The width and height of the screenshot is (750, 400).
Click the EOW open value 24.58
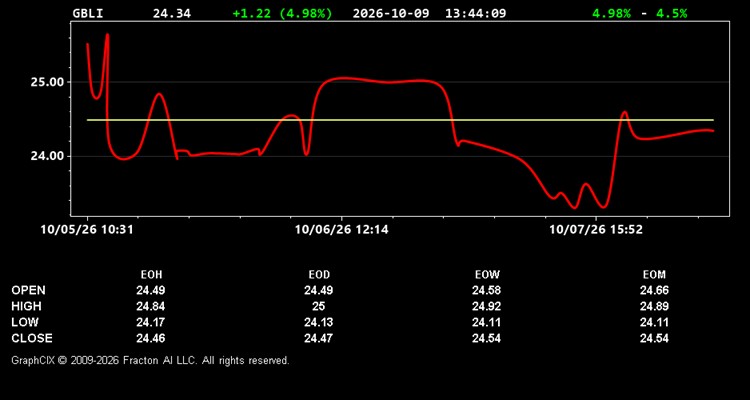tap(486, 290)
